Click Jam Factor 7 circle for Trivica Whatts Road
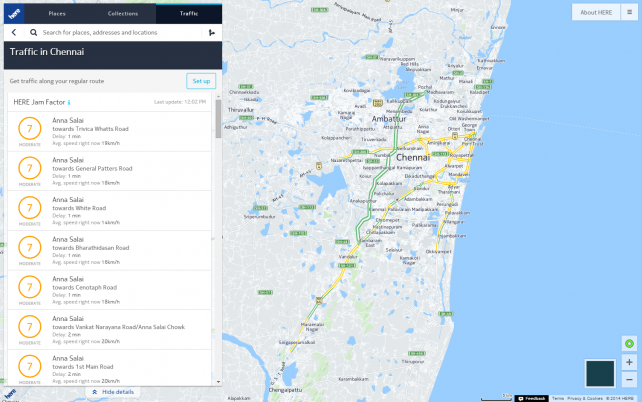Viewport: 642px width, 402px height. (29, 129)
